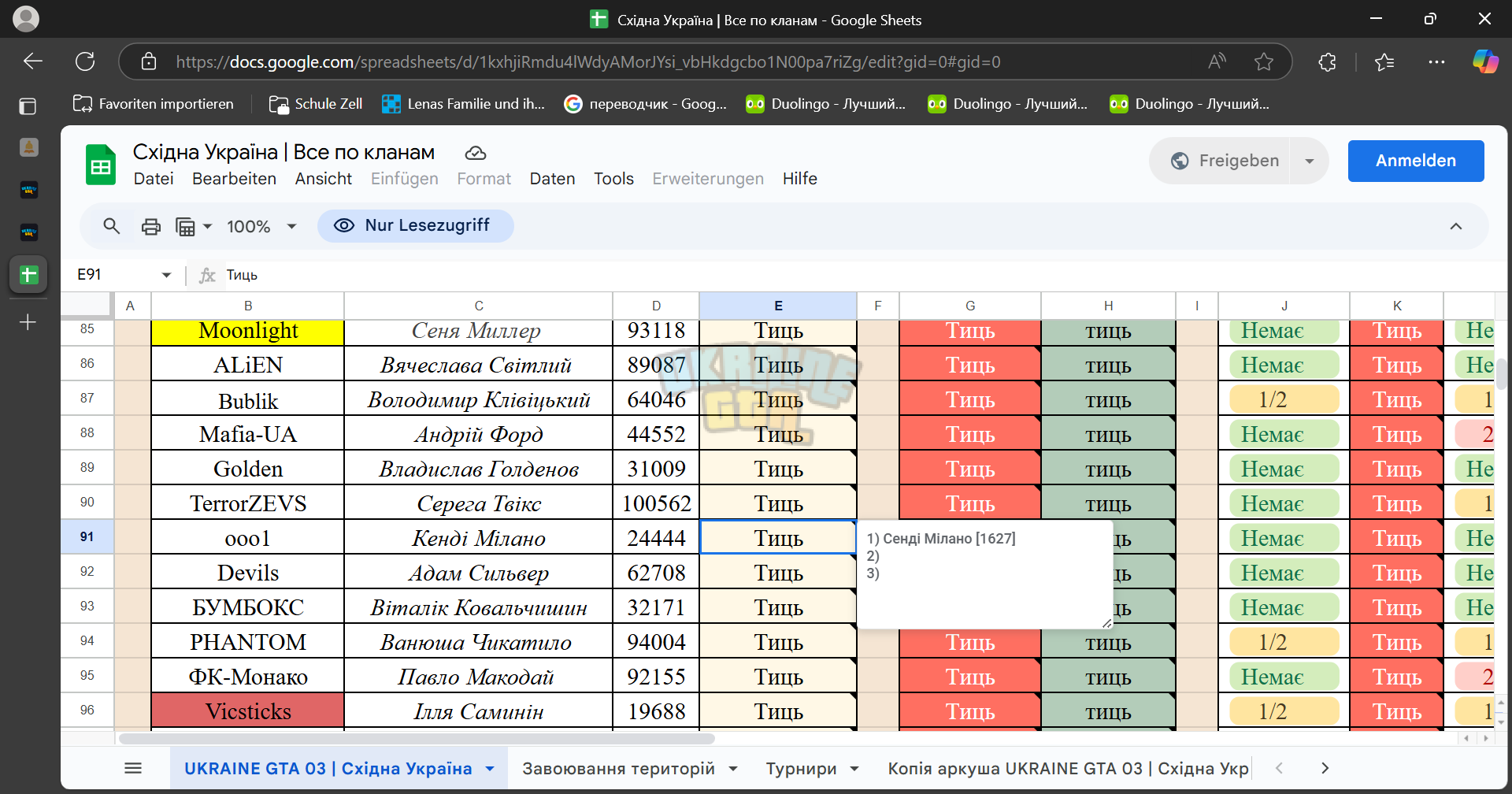The width and height of the screenshot is (1512, 794).
Task: Select cell containing 100562
Action: [657, 503]
